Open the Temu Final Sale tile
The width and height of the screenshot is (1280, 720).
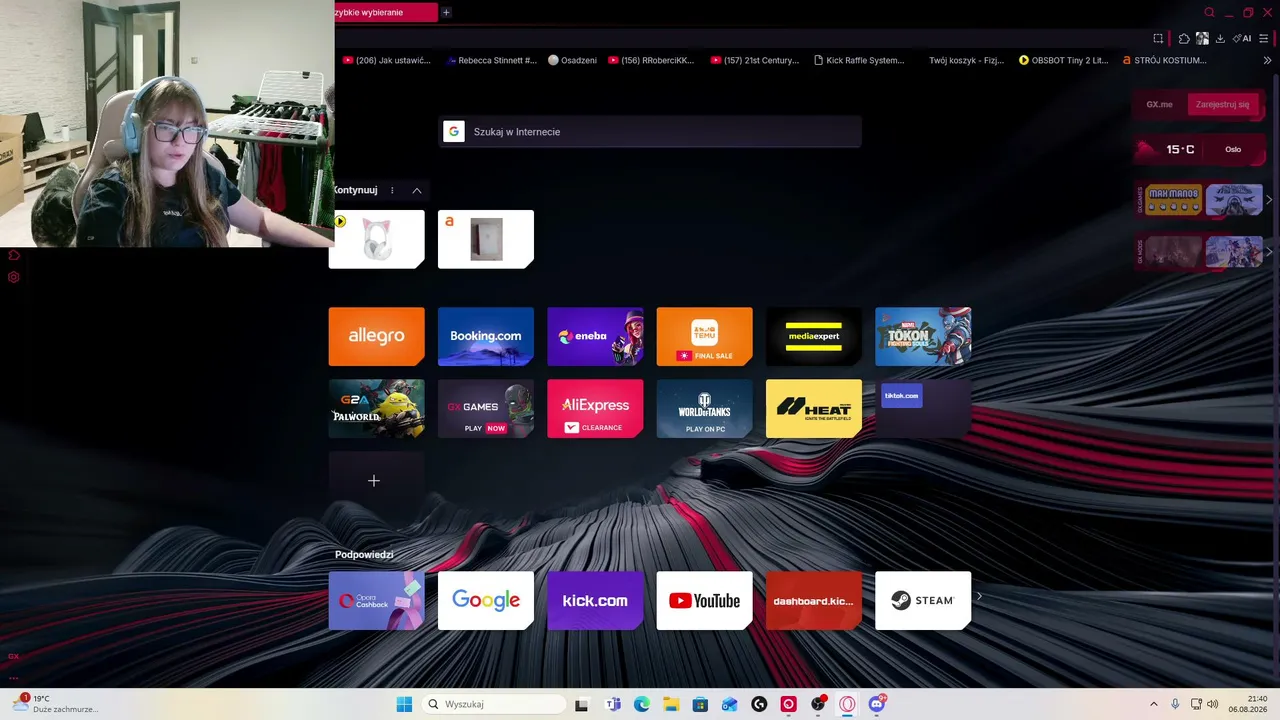click(x=704, y=336)
